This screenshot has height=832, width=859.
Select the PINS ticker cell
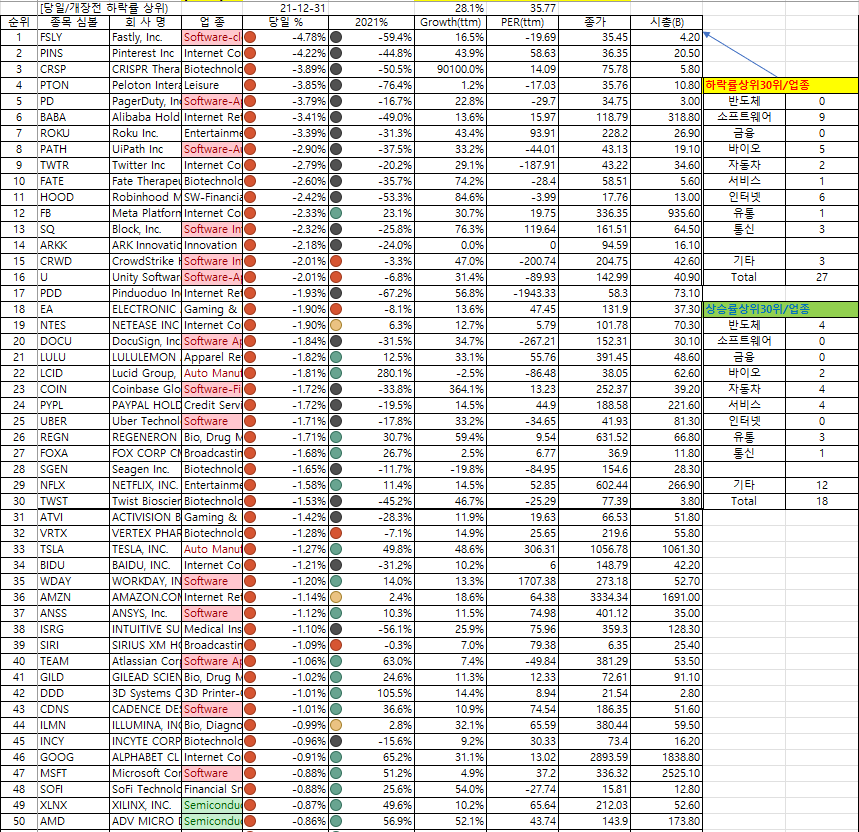point(73,53)
